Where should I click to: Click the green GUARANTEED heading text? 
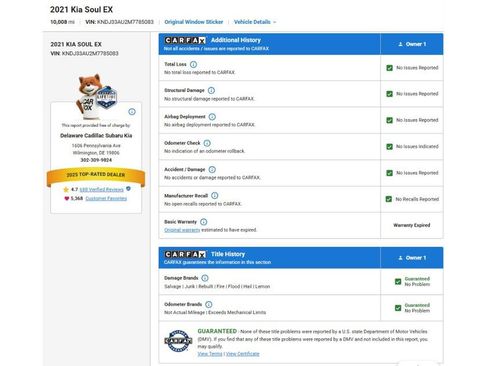pos(217,331)
